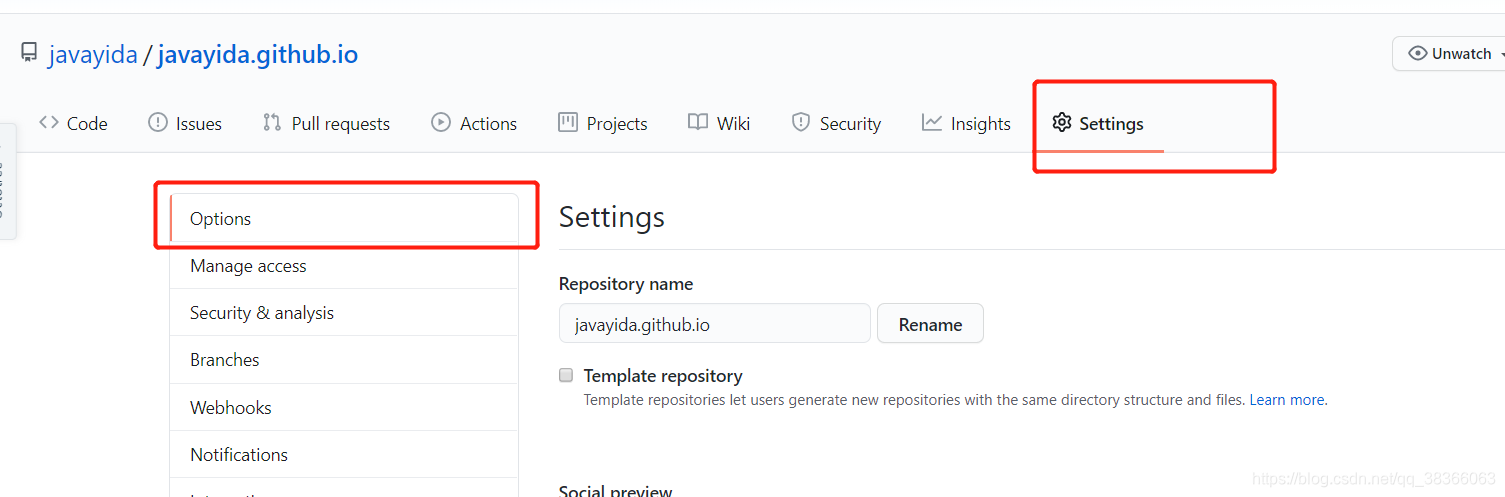Click the repository book icon beside javayida
1505x497 pixels.
[x=29, y=53]
